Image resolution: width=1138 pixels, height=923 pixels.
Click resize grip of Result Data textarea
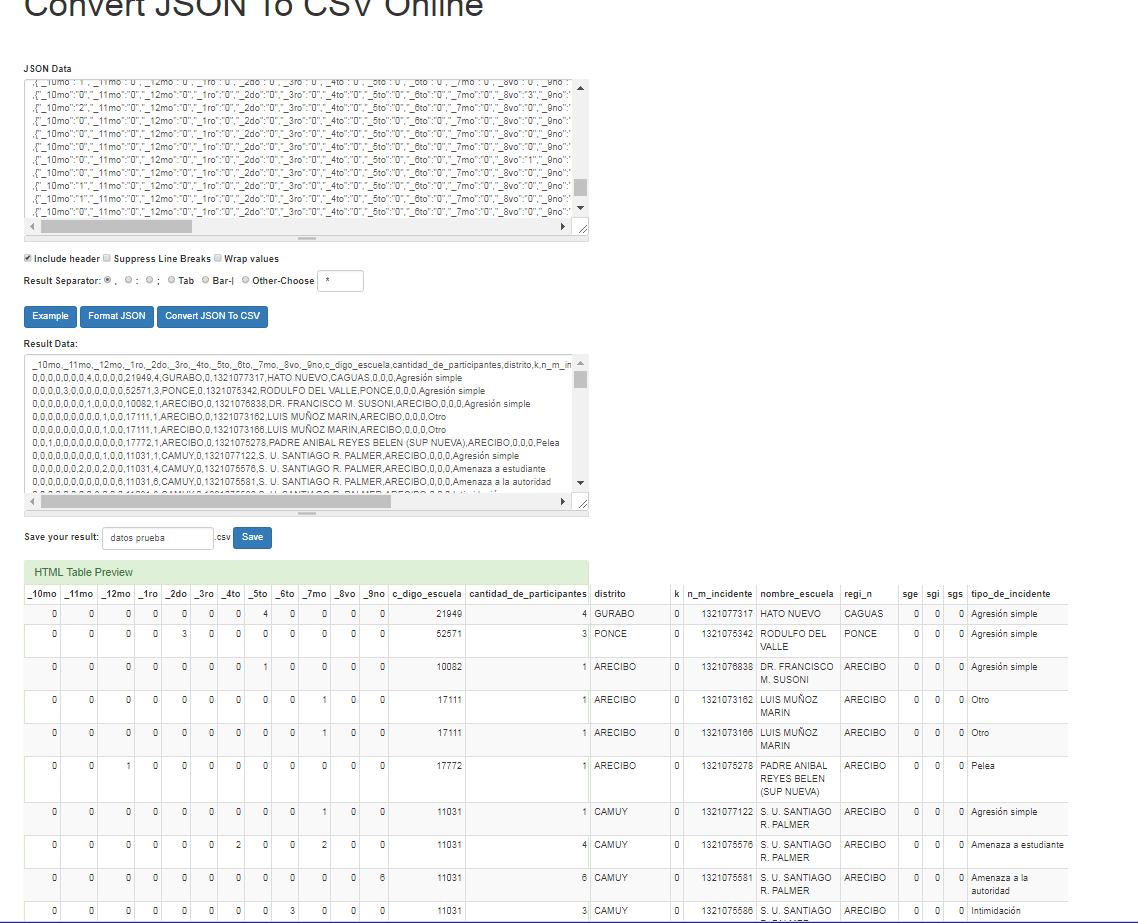pos(584,503)
